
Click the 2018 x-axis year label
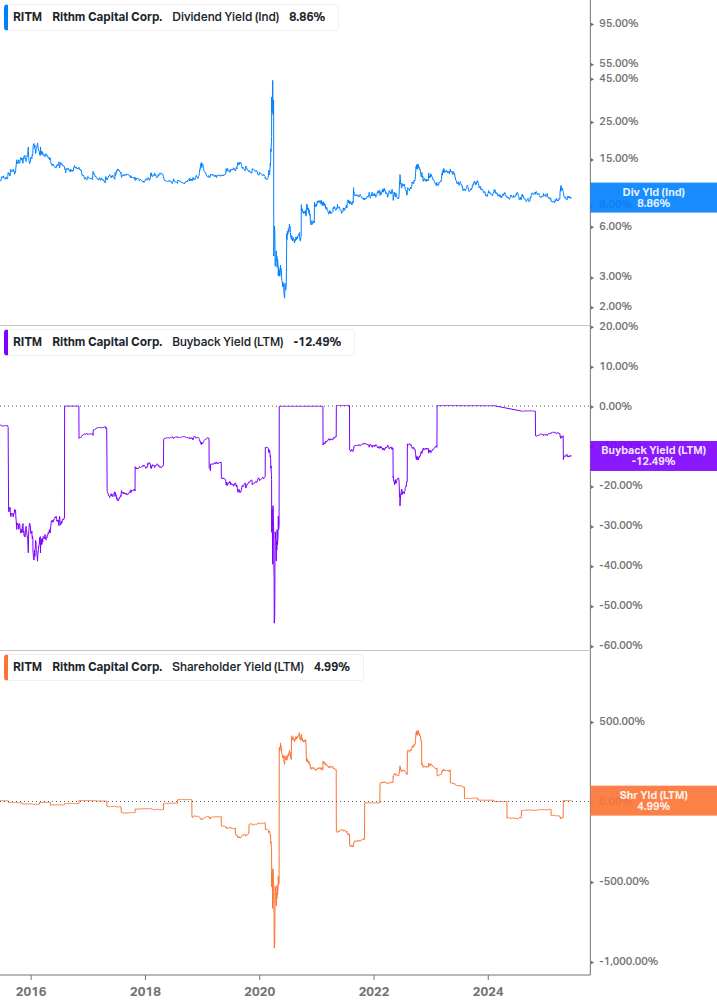(x=145, y=992)
